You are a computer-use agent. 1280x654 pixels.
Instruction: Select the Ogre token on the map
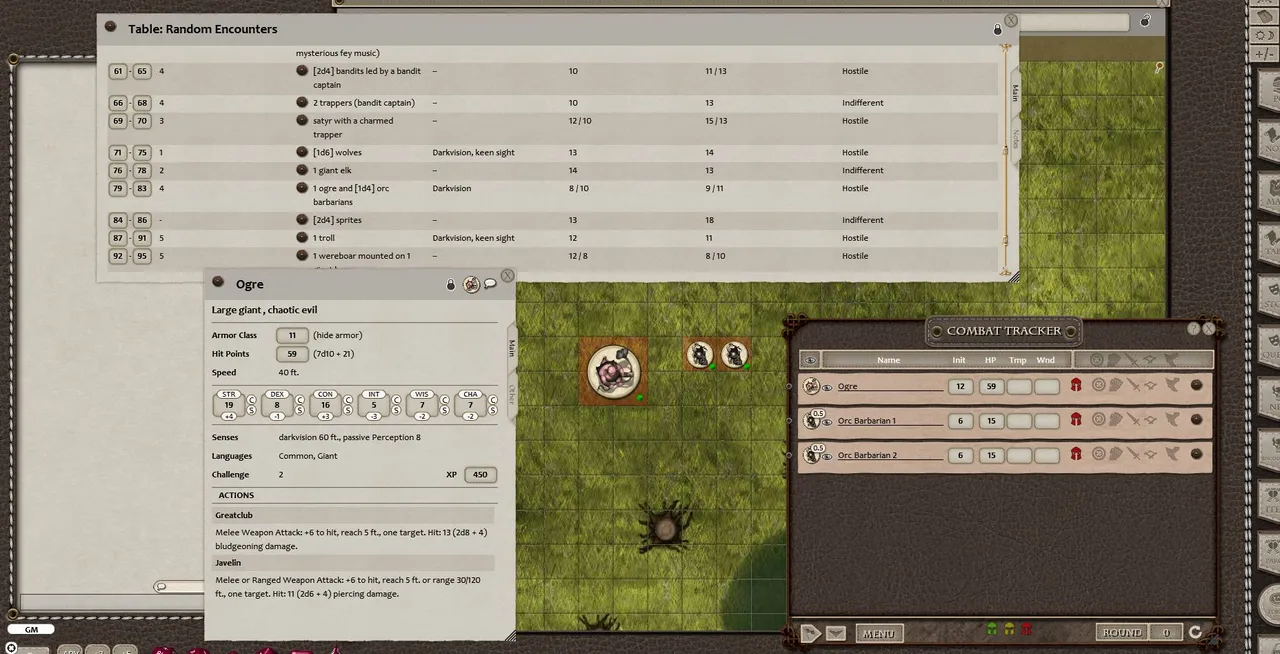pos(613,371)
